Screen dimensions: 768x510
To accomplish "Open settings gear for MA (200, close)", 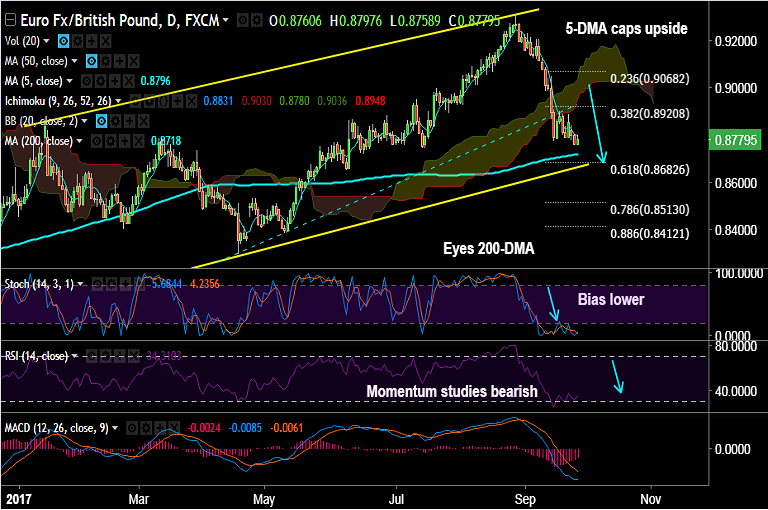I will click(x=111, y=142).
